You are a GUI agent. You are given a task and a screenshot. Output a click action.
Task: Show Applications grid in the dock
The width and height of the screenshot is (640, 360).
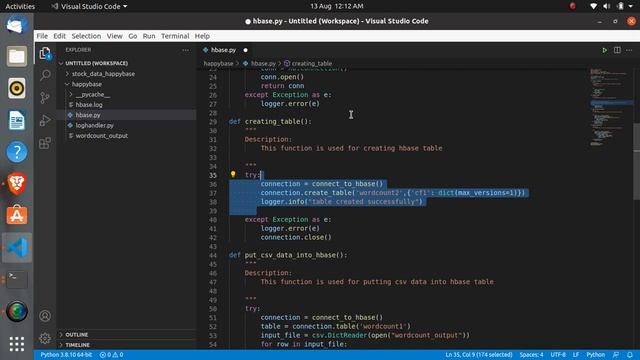17,344
